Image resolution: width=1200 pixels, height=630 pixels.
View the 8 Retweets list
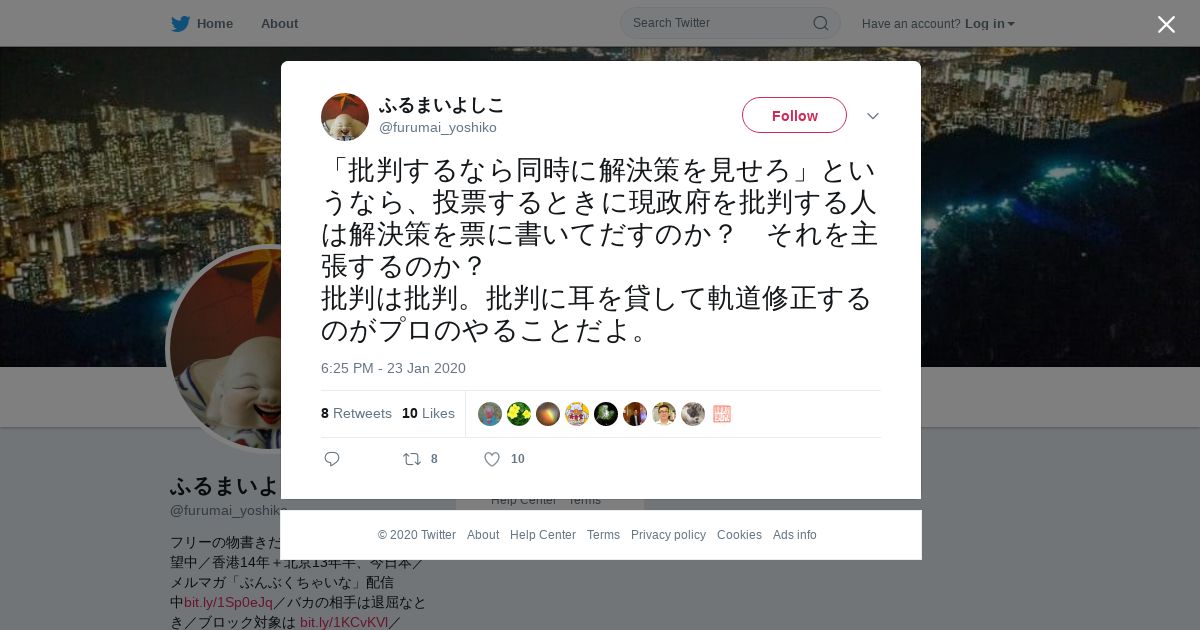(x=356, y=413)
